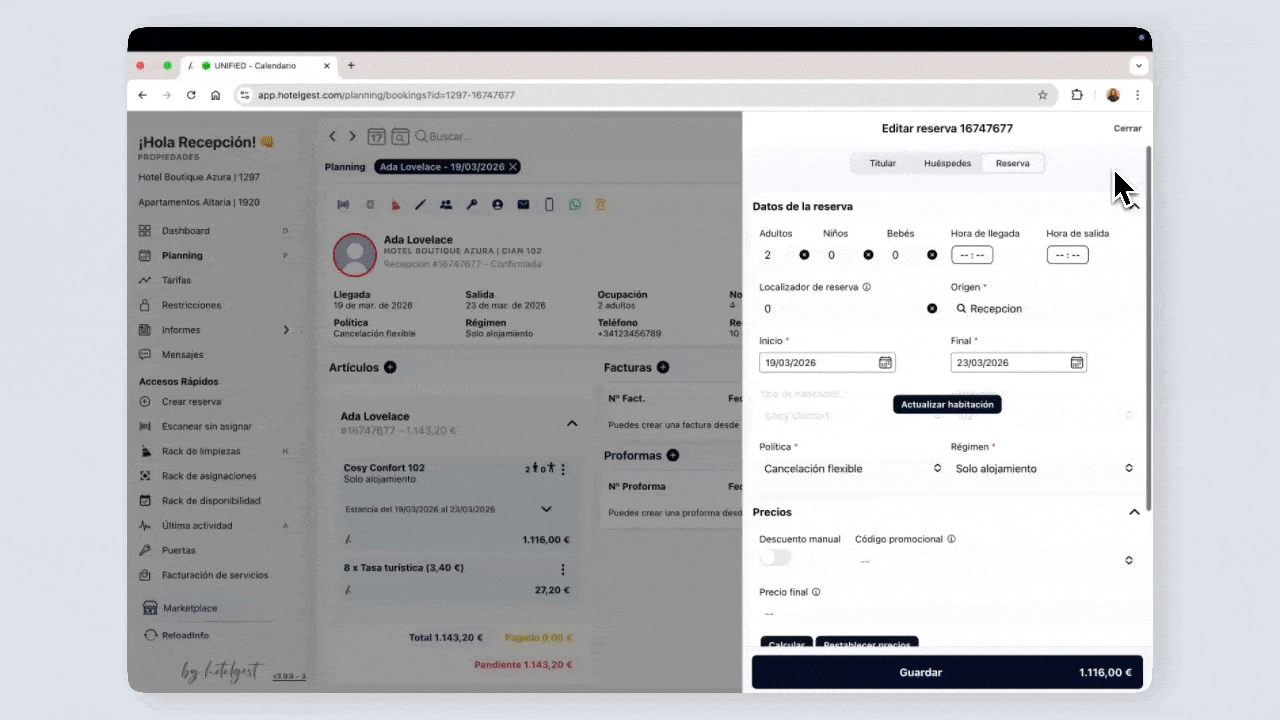This screenshot has height=720, width=1280.
Task: Expand the Informes sidebar submenu
Action: coord(286,330)
